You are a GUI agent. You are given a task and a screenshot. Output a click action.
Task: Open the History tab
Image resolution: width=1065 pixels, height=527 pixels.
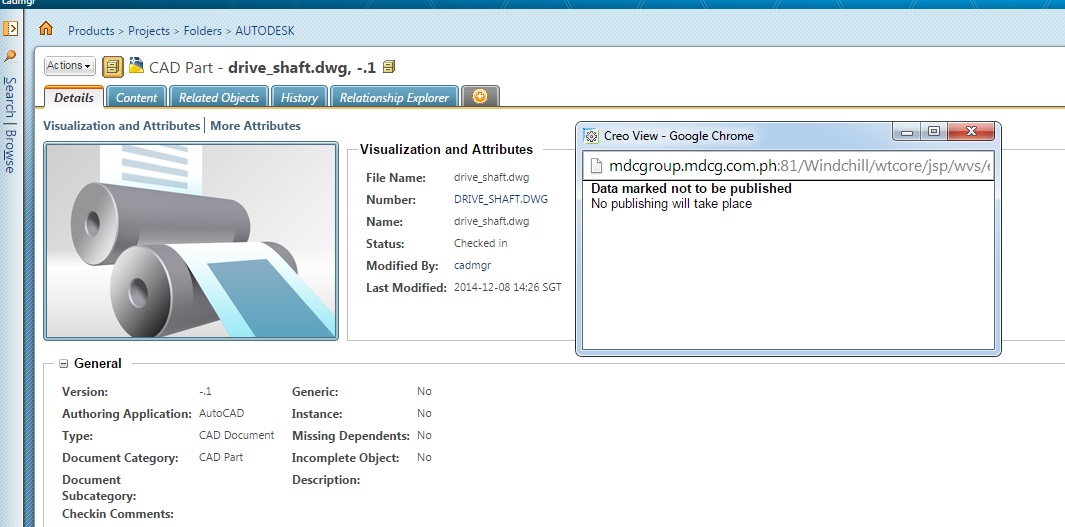pos(299,97)
